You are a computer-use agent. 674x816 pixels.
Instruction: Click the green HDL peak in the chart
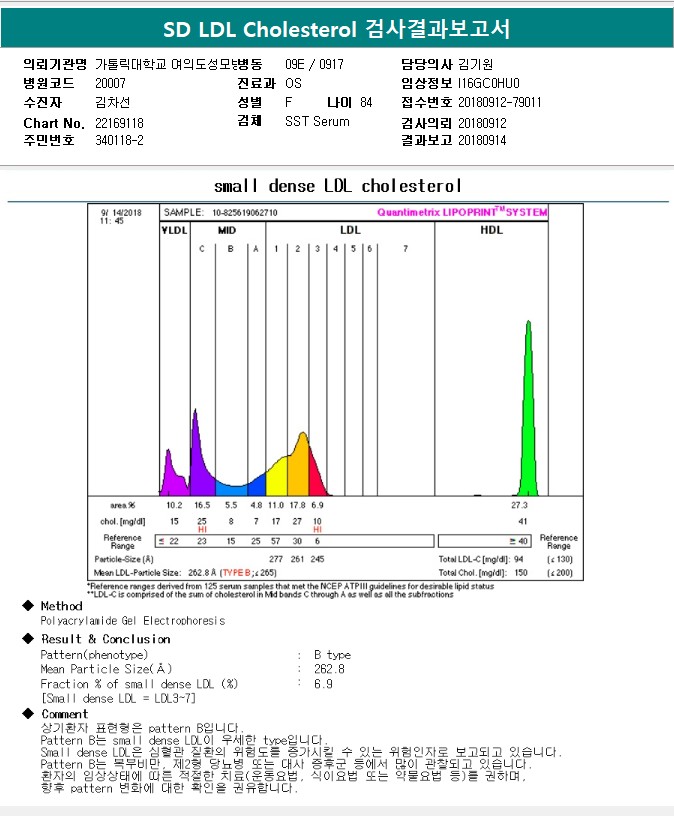(x=528, y=416)
